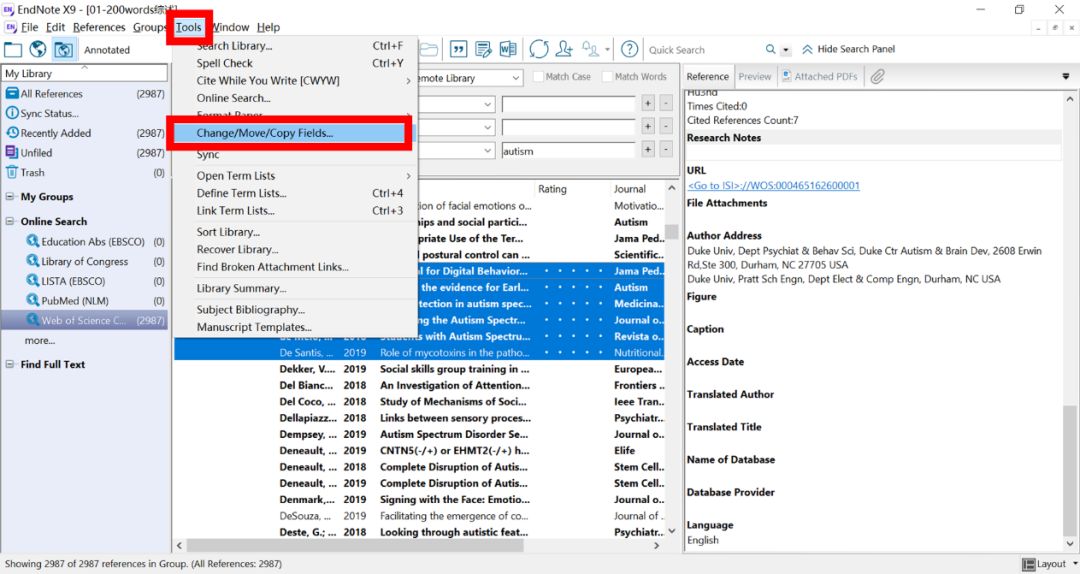
Task: Toggle the Match Words checkbox
Action: tap(608, 76)
